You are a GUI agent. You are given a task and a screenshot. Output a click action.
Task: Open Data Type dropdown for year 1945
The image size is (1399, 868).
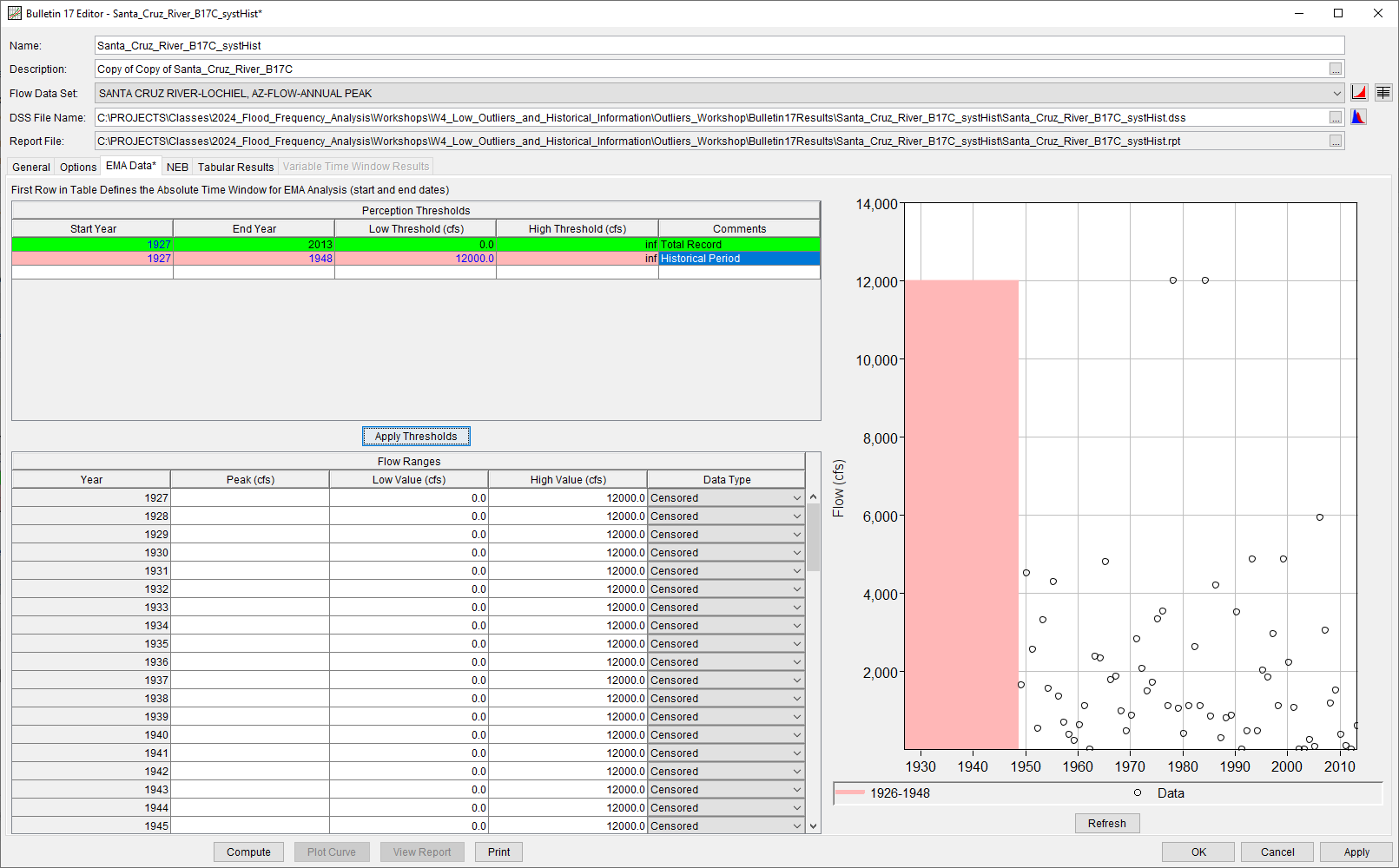pyautogui.click(x=797, y=826)
